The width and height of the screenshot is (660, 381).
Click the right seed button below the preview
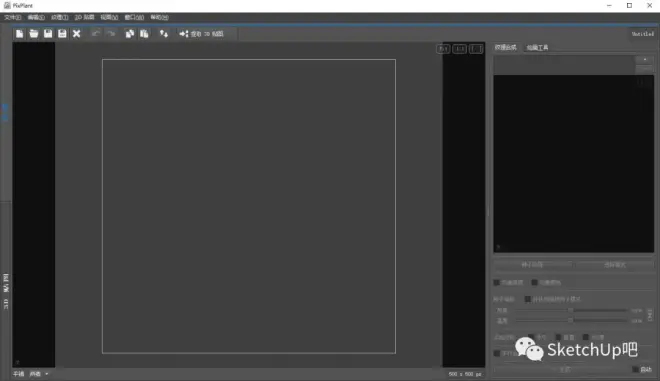click(x=615, y=265)
